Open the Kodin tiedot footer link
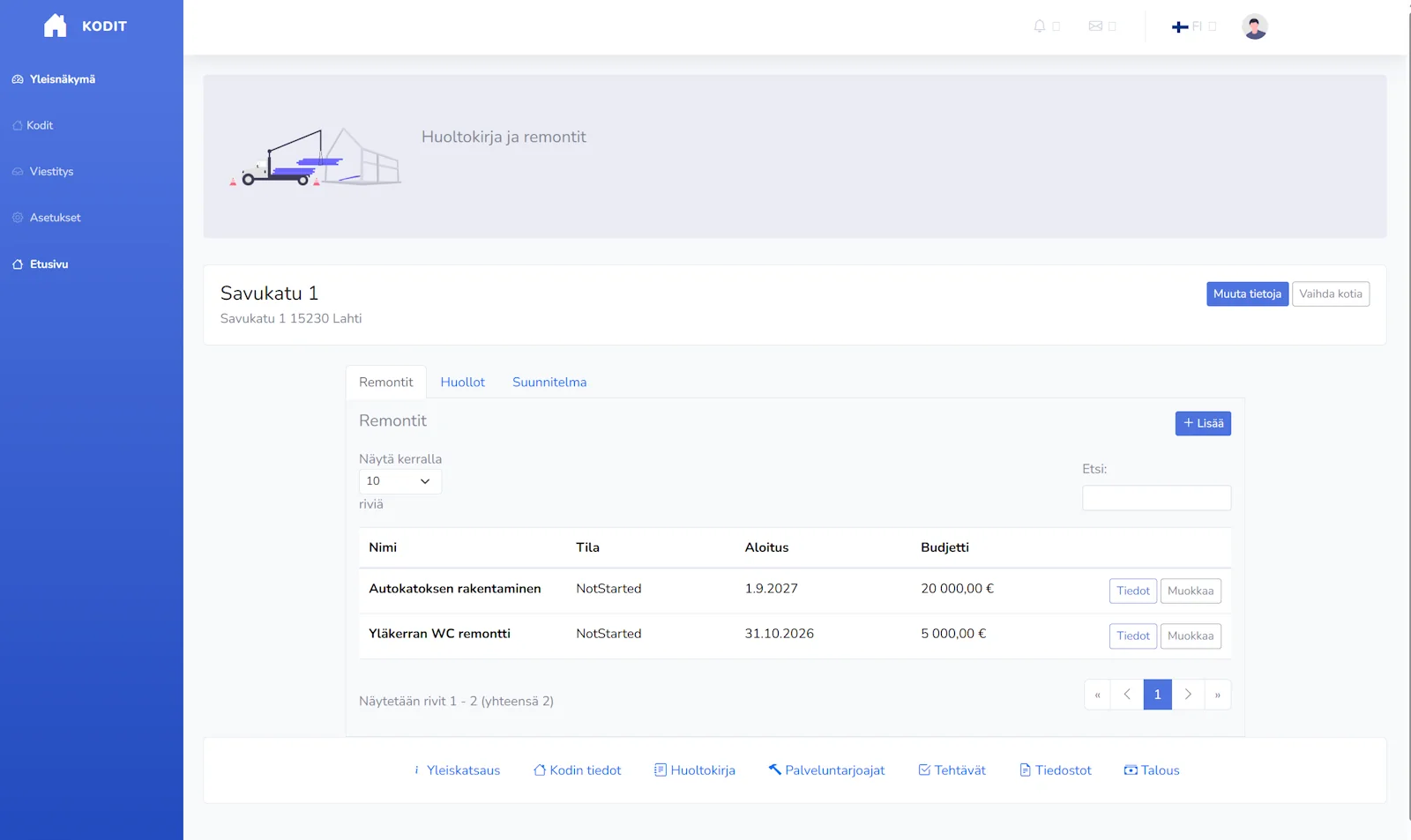Viewport: 1411px width, 840px height. pos(578,770)
